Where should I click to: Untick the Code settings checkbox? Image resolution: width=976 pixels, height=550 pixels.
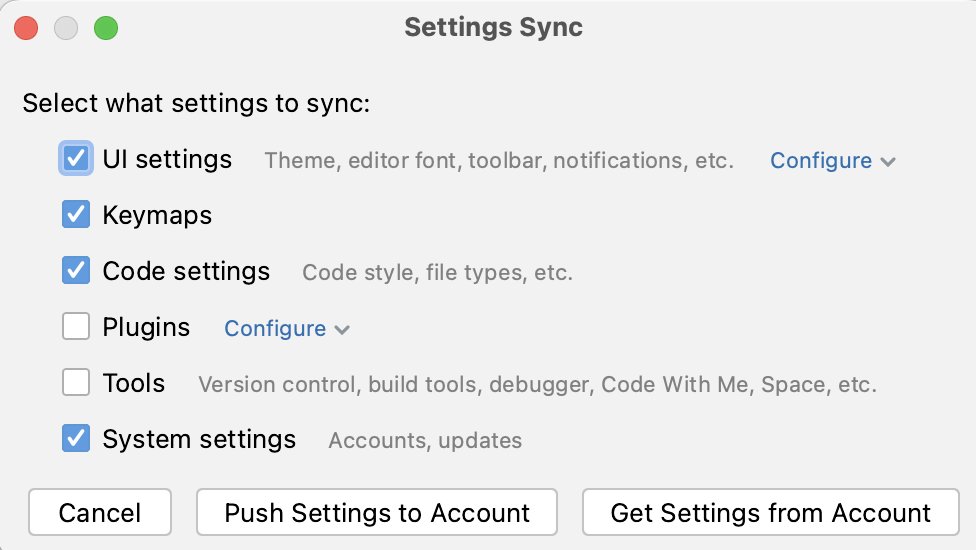pos(76,270)
